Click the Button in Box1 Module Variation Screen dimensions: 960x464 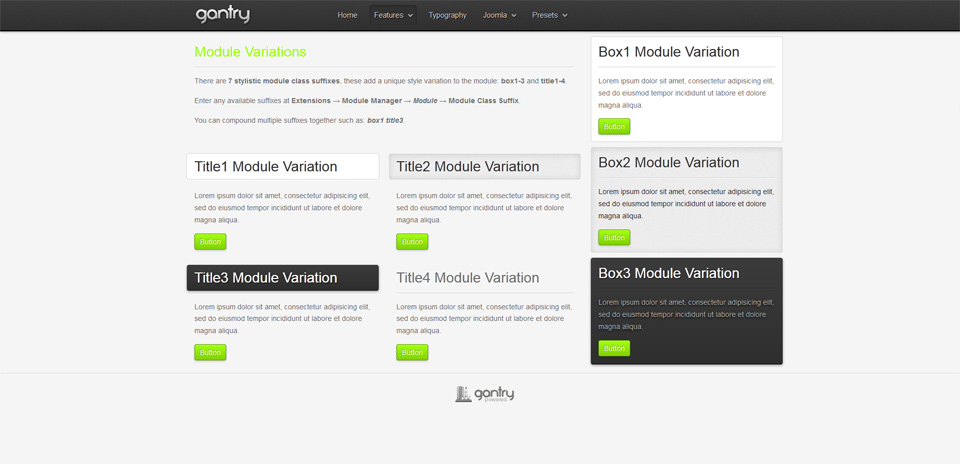[614, 127]
